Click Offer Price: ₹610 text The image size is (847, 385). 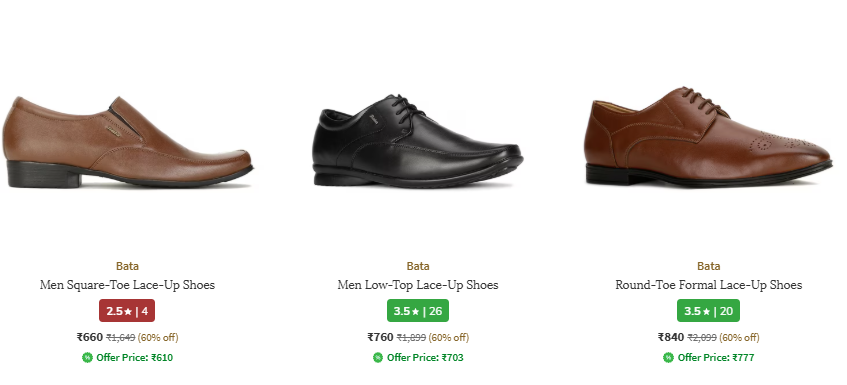135,357
